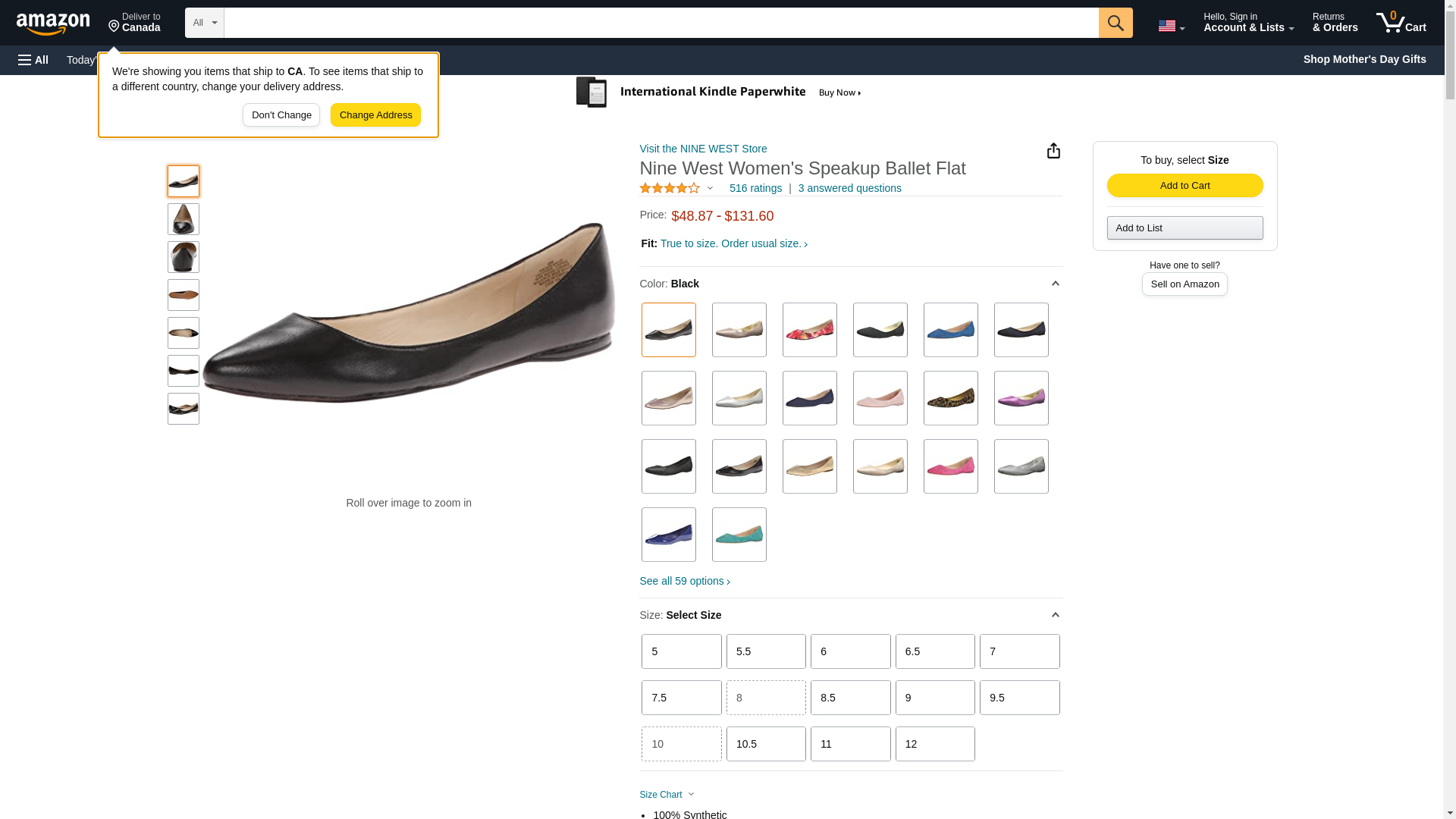The height and width of the screenshot is (819, 1456).
Task: Expand the Size Chart
Action: coord(667,795)
